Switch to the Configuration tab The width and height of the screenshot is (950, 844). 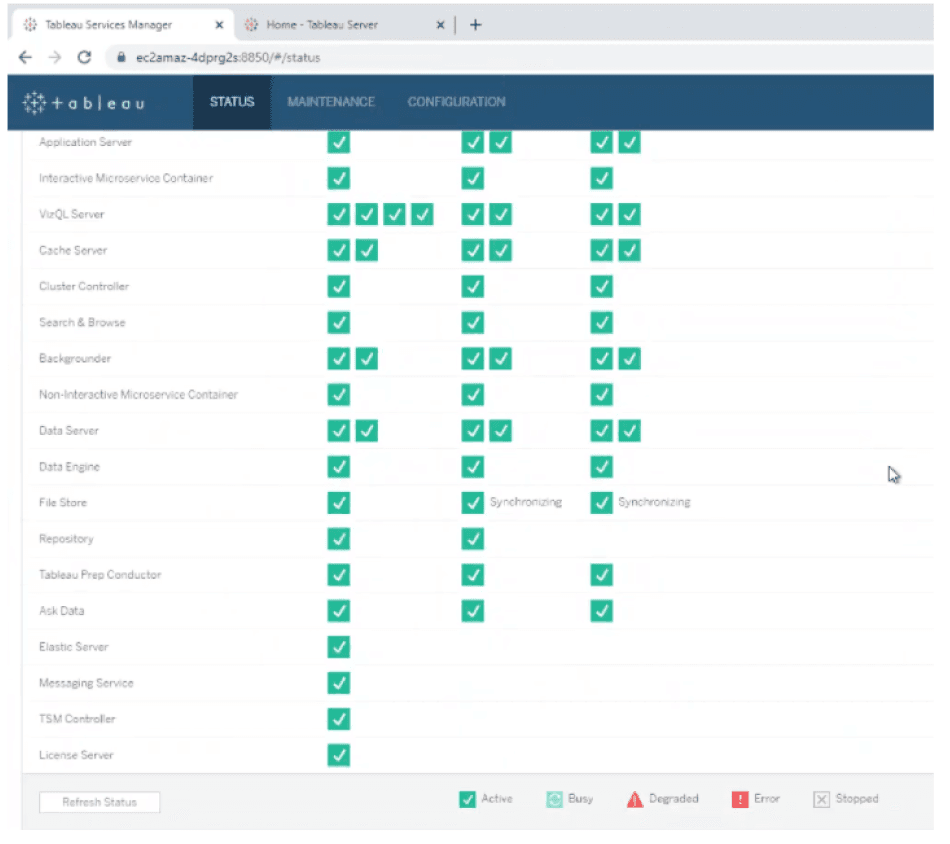pos(456,102)
